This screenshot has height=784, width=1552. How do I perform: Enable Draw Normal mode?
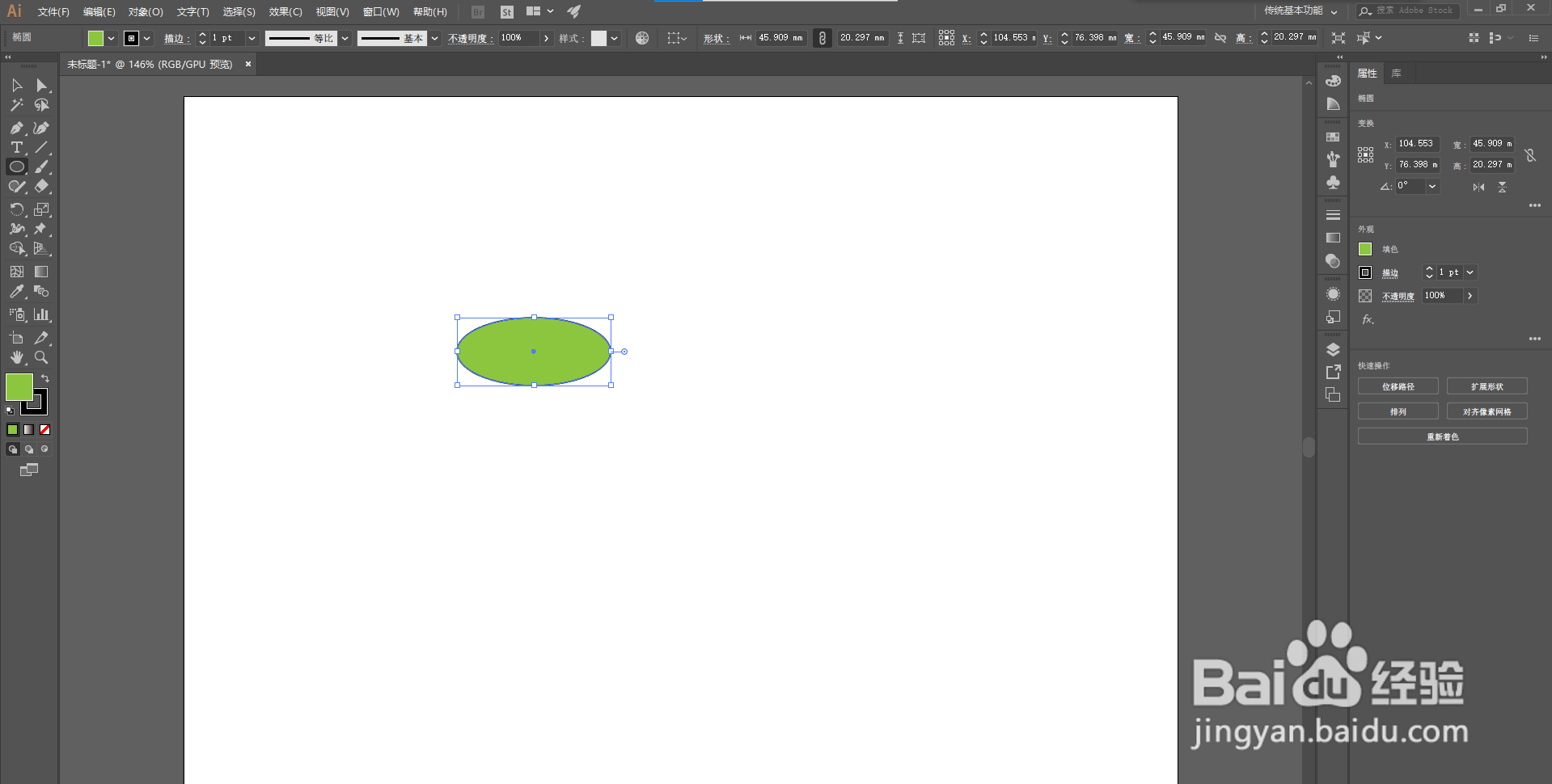(x=13, y=449)
